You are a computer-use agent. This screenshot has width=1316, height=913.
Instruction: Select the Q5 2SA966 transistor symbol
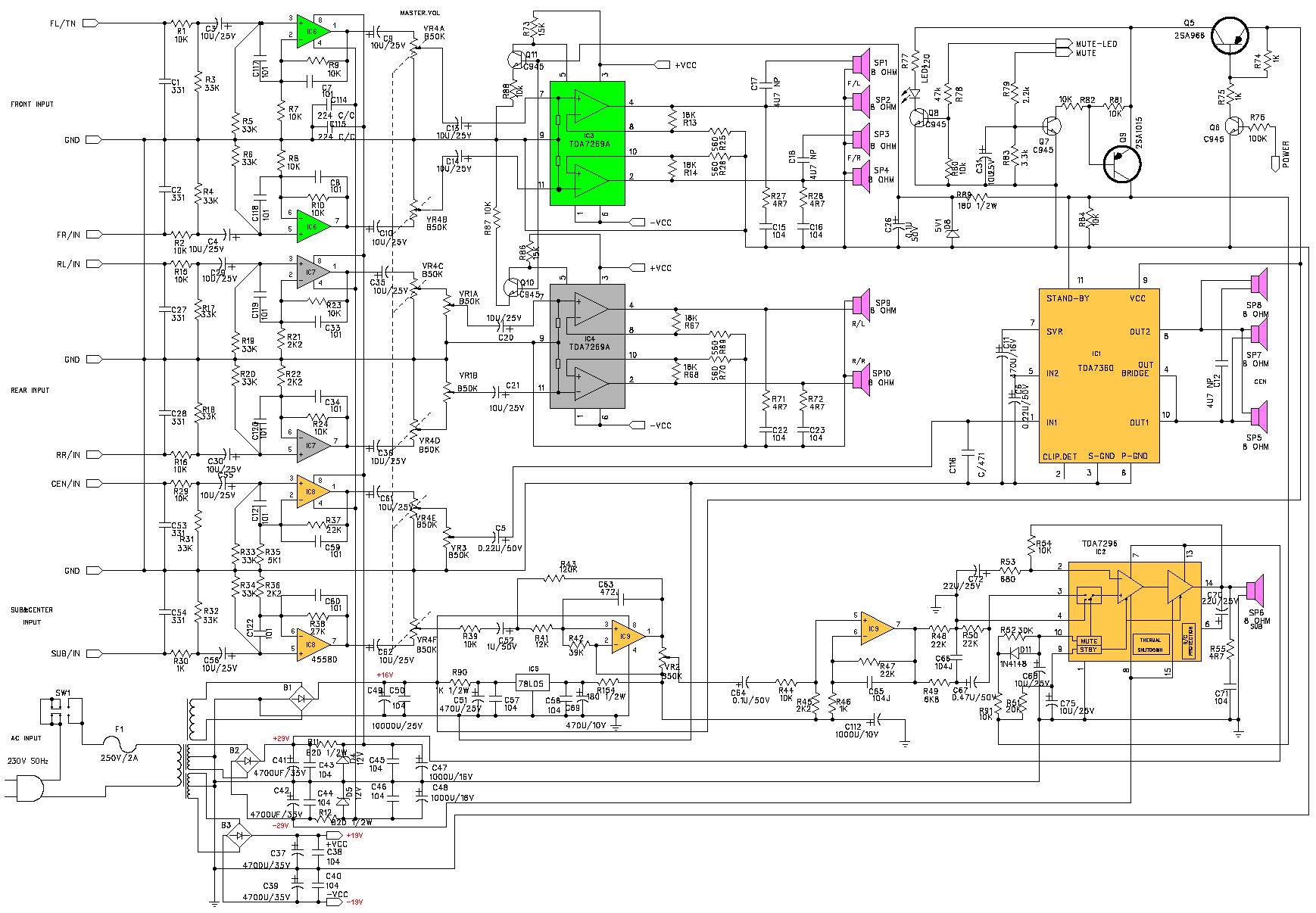[1231, 35]
